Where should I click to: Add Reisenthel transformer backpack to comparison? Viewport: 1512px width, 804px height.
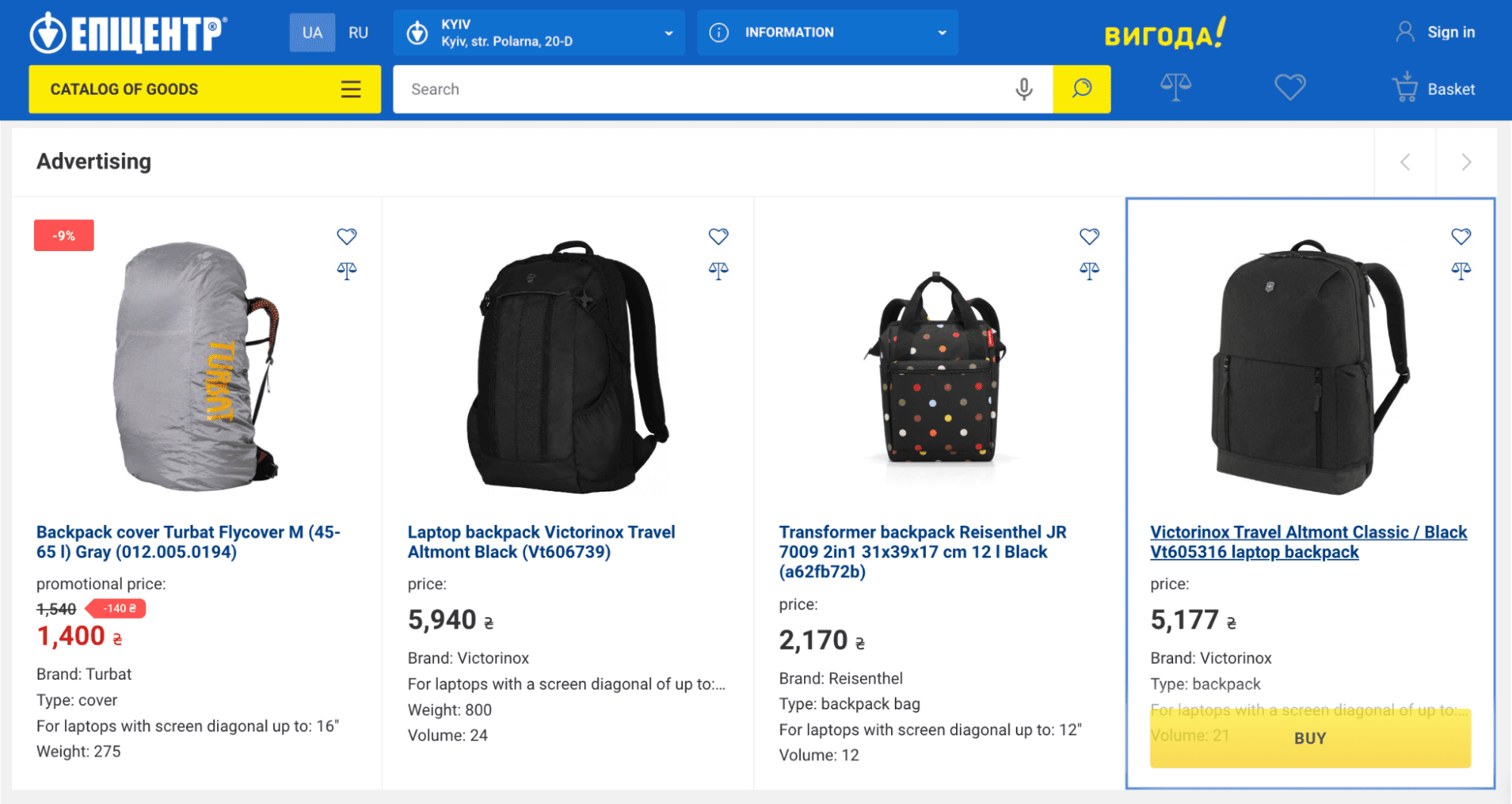click(x=1089, y=270)
